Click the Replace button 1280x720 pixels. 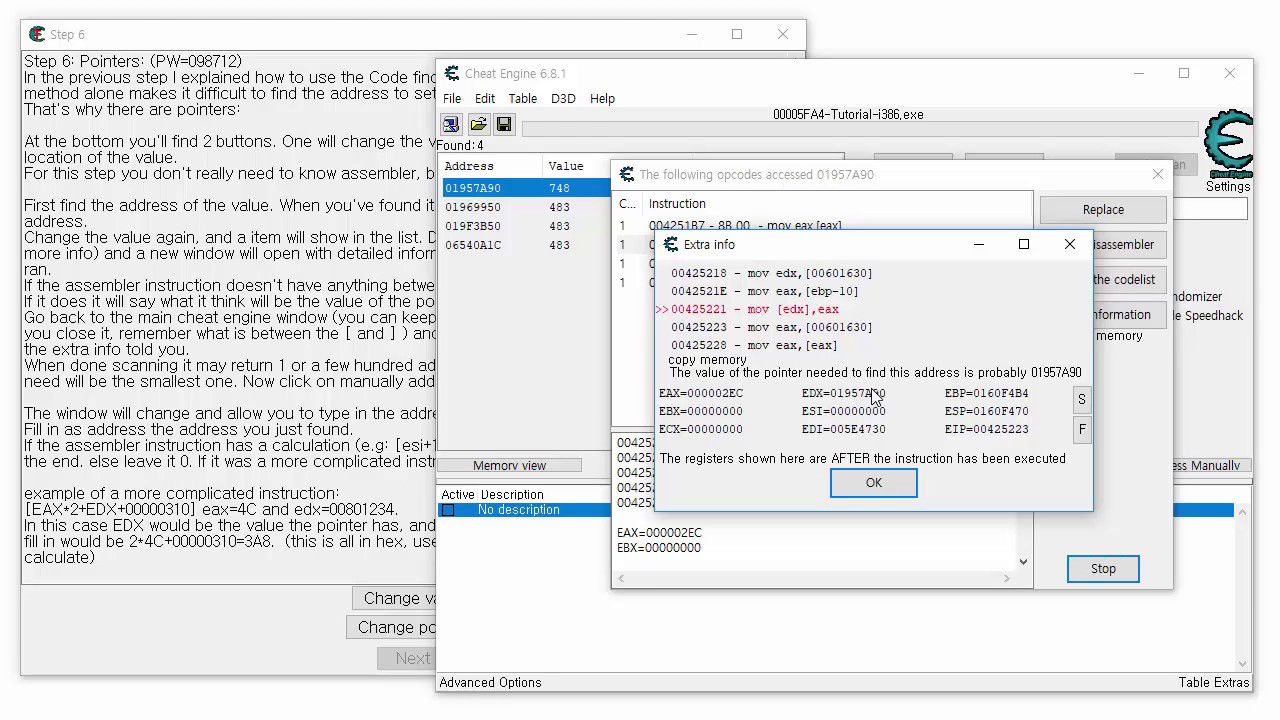1103,209
